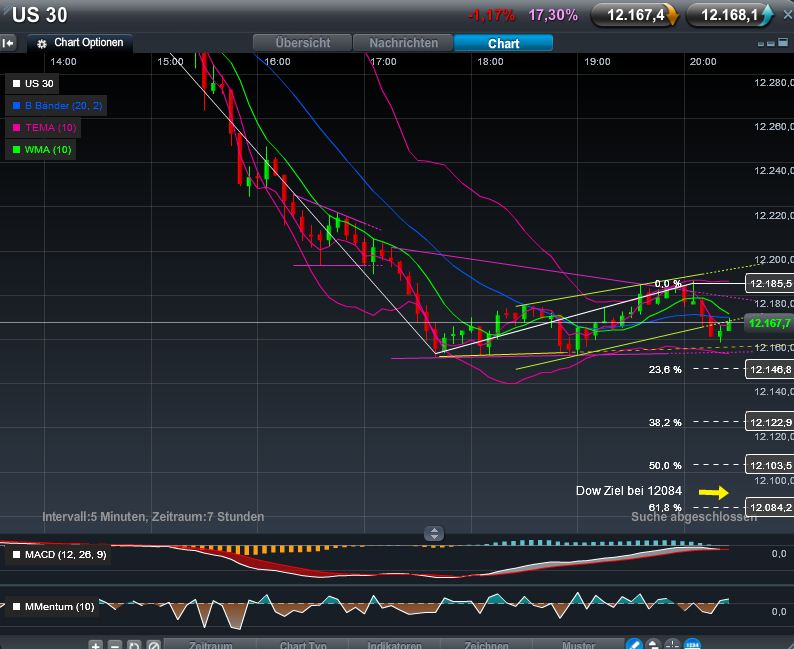Open the Chart Typ menu

303,644
